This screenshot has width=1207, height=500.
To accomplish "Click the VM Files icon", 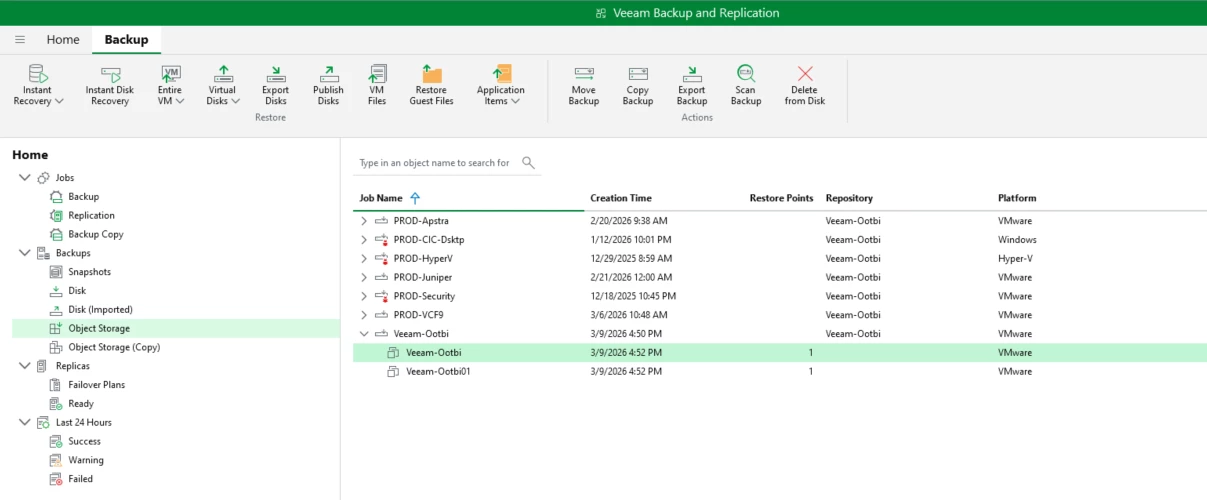I will pyautogui.click(x=377, y=75).
